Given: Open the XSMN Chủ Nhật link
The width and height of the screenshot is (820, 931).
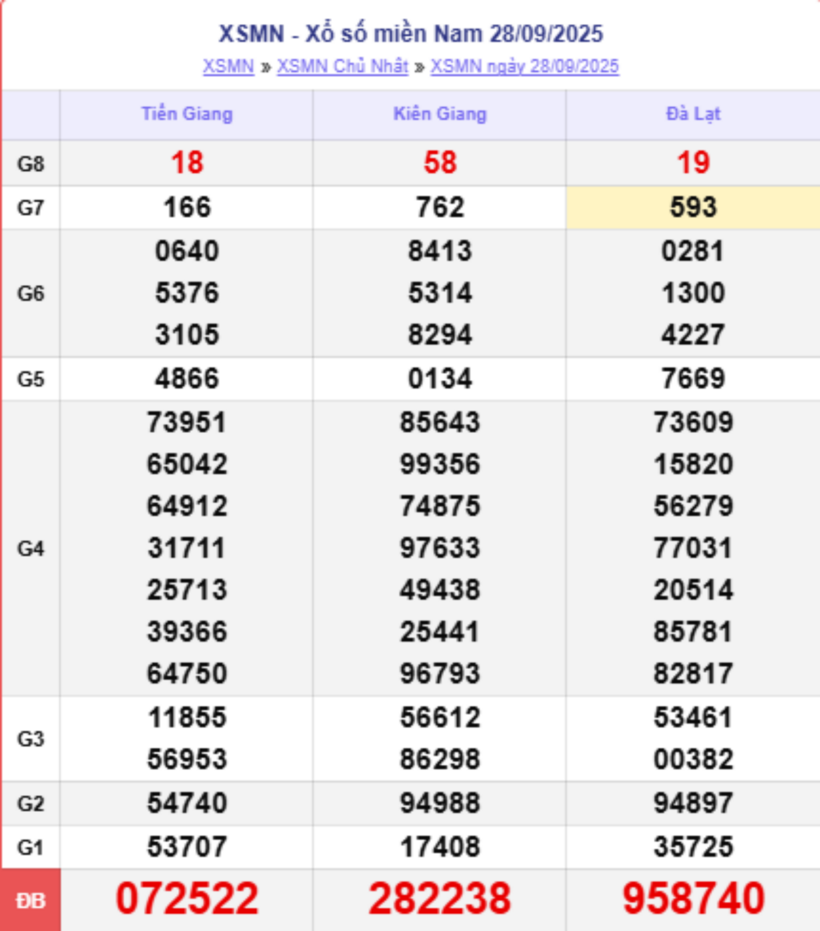Looking at the screenshot, I should [342, 67].
